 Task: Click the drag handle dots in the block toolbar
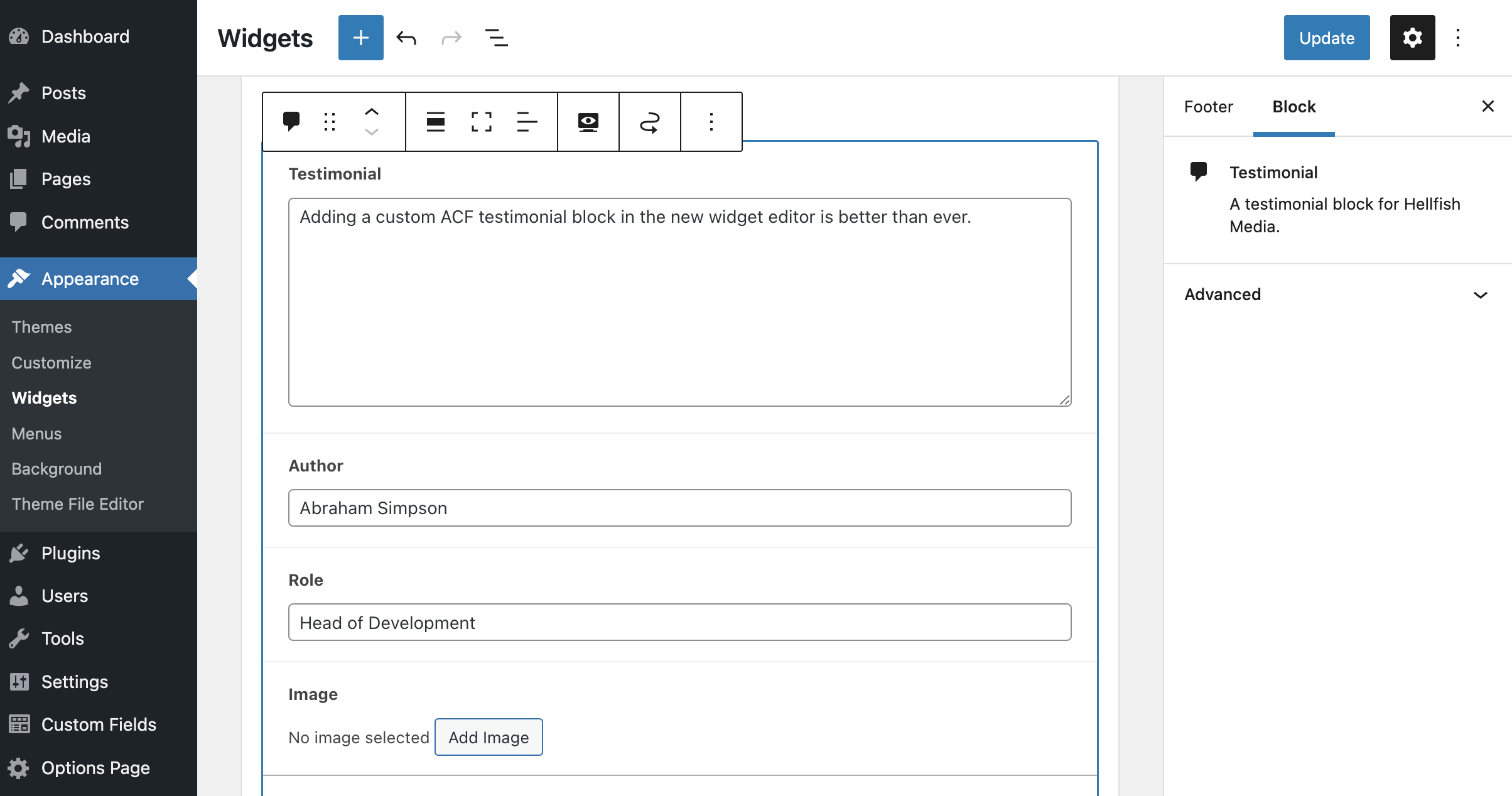tap(330, 121)
